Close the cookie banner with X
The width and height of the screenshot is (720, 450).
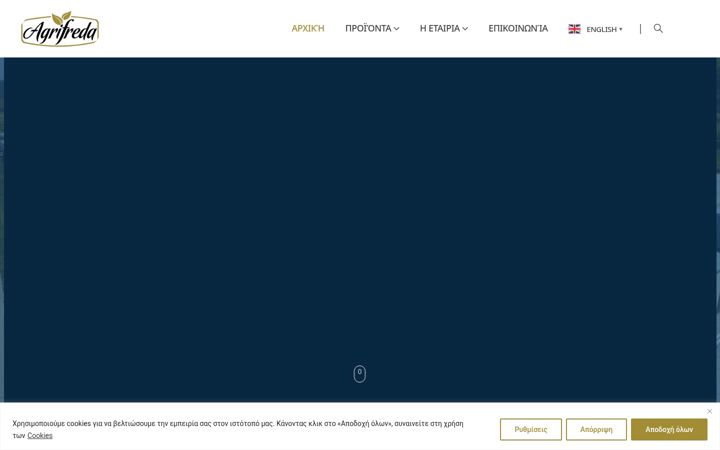(x=709, y=411)
